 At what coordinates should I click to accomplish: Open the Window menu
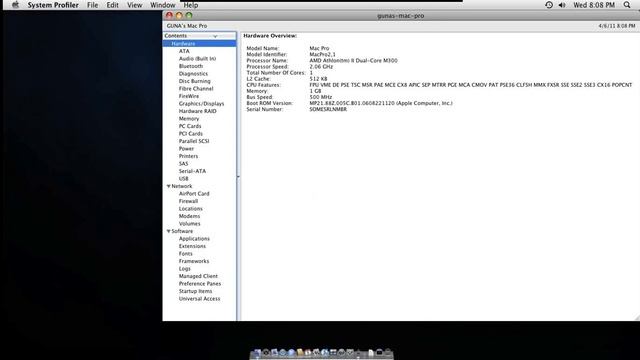[x=162, y=5]
